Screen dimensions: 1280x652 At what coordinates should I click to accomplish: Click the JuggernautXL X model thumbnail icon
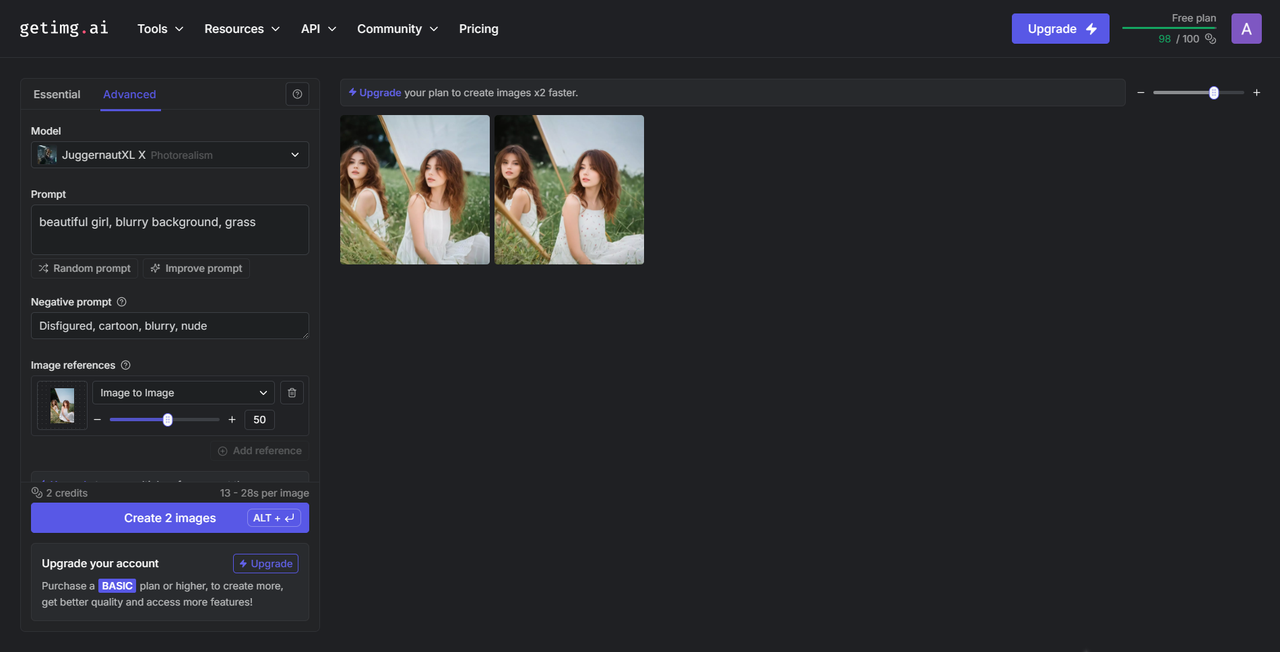point(47,155)
